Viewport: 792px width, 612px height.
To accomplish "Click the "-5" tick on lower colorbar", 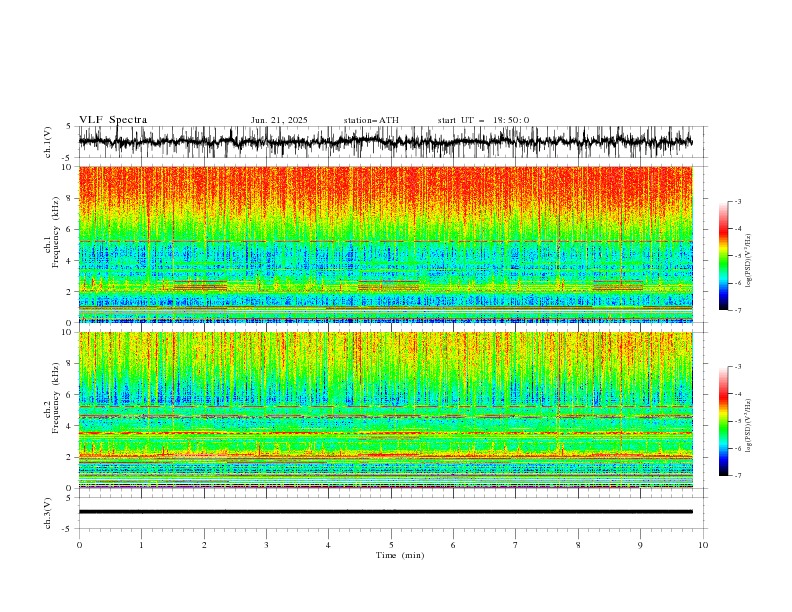I will (x=738, y=421).
